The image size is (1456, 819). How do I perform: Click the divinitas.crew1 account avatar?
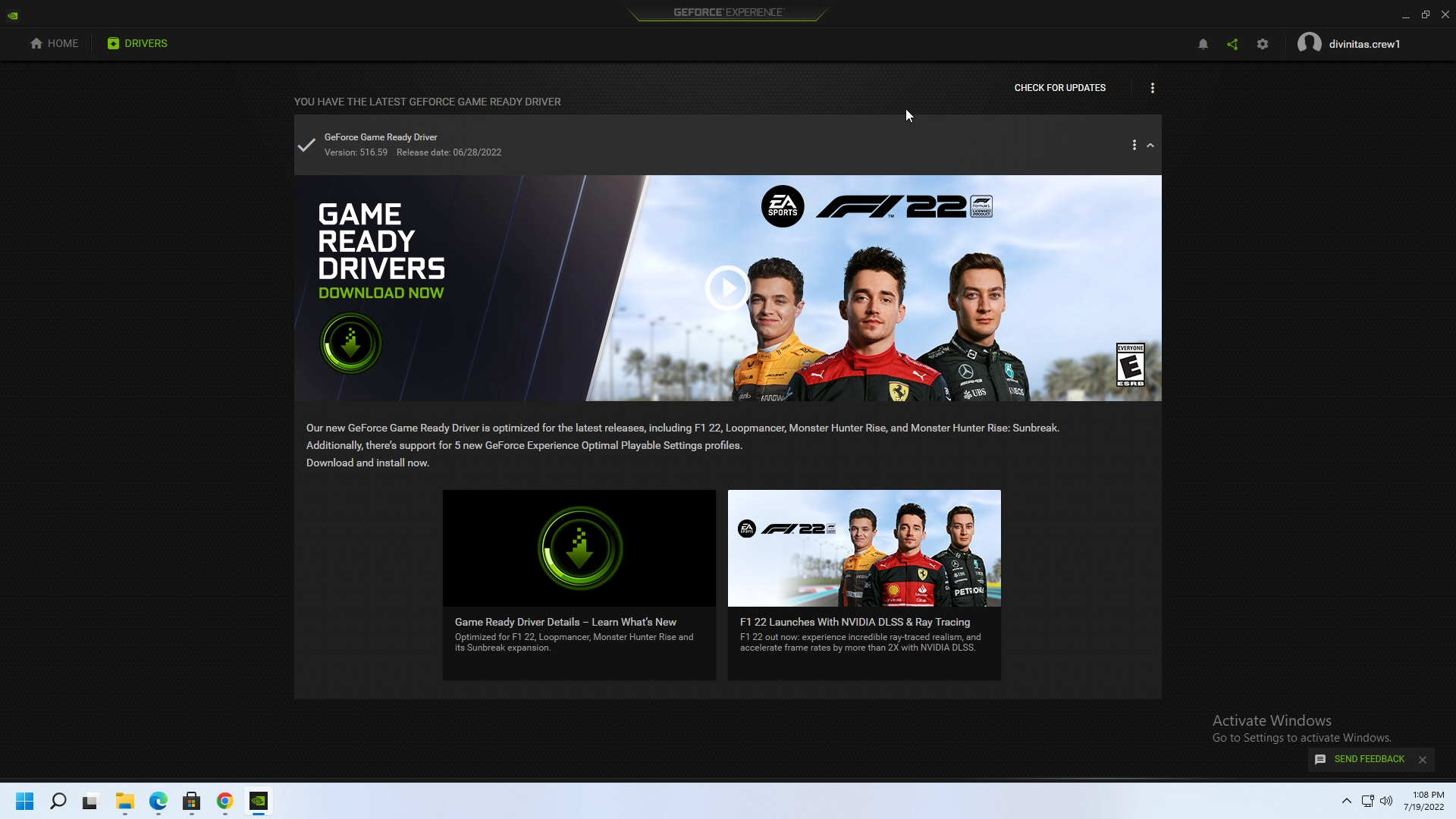click(1310, 43)
